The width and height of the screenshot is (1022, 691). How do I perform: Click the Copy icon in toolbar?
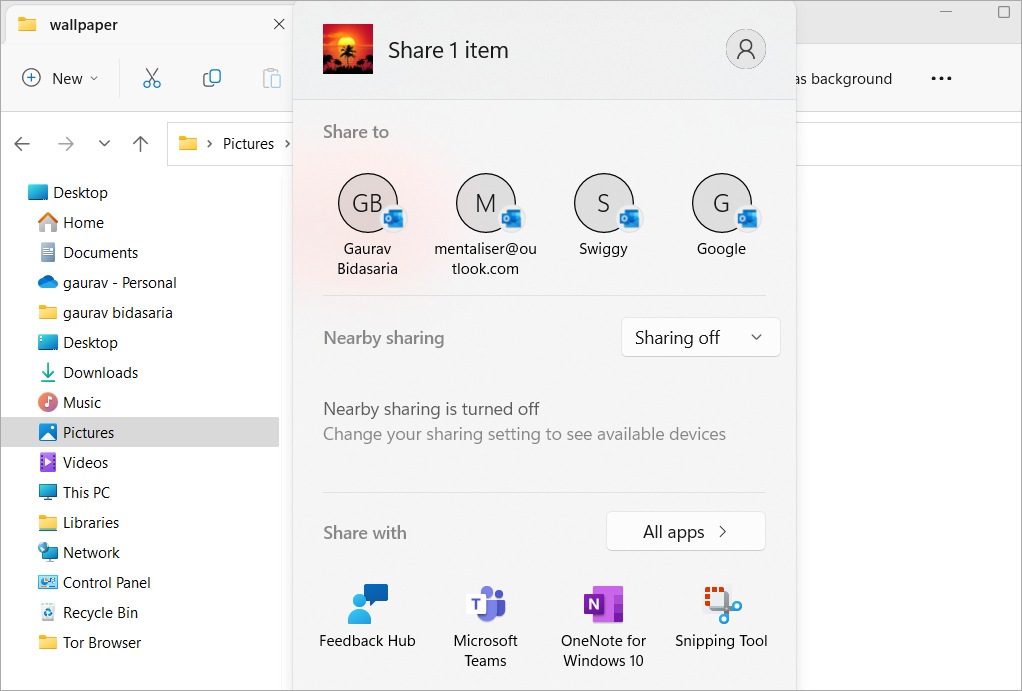pos(211,78)
